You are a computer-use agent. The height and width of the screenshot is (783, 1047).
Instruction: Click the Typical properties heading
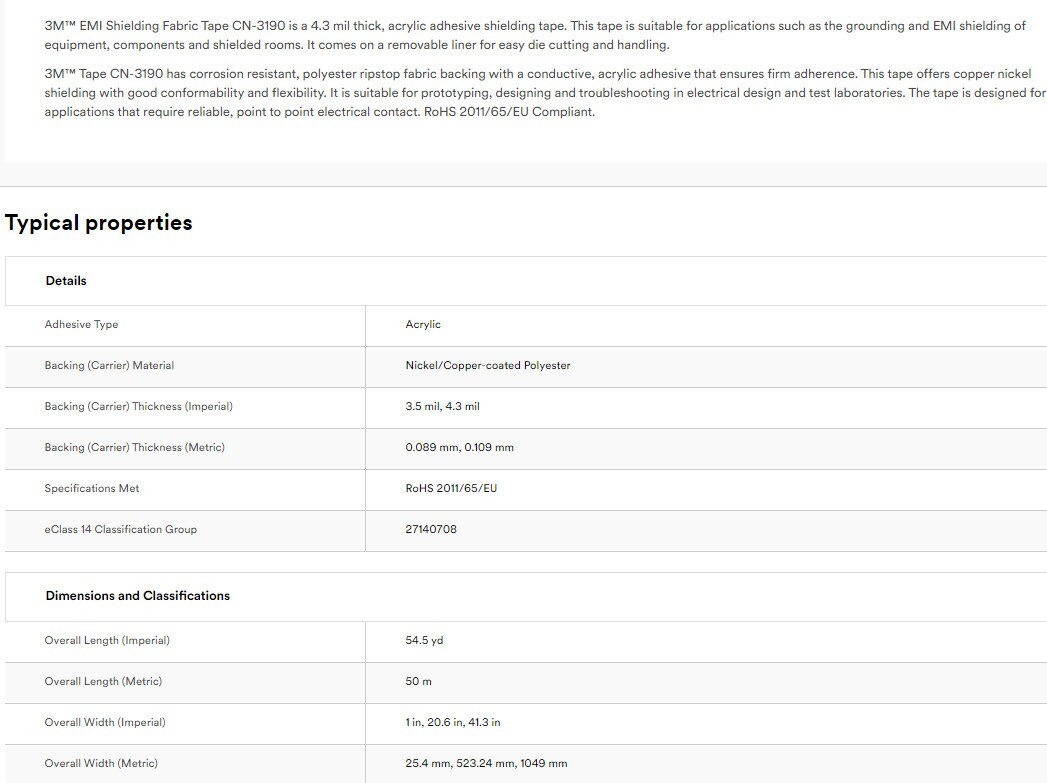pos(98,222)
